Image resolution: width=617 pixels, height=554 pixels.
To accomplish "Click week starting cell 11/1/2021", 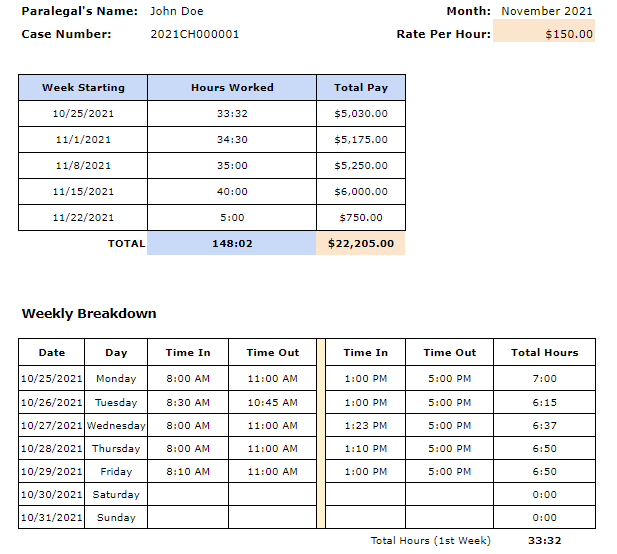I will pos(83,140).
